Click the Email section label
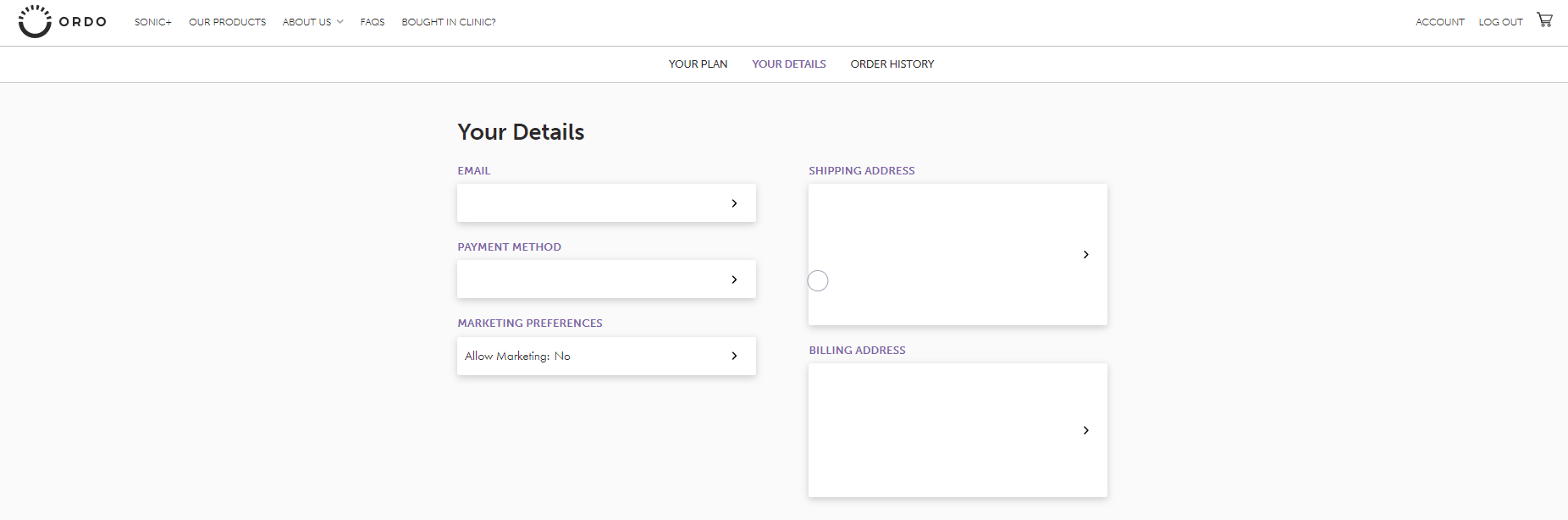1568x520 pixels. click(474, 171)
